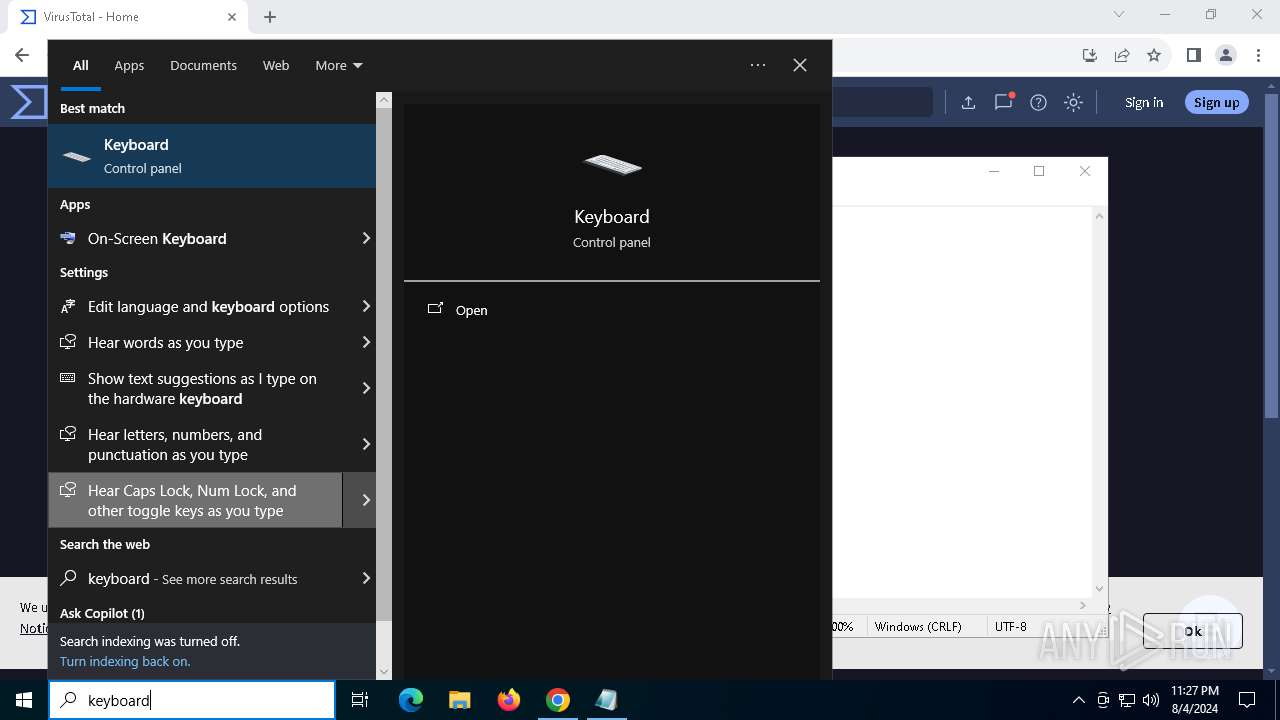Go back with the Chrome back arrow
The image size is (1280, 720).
[22, 55]
